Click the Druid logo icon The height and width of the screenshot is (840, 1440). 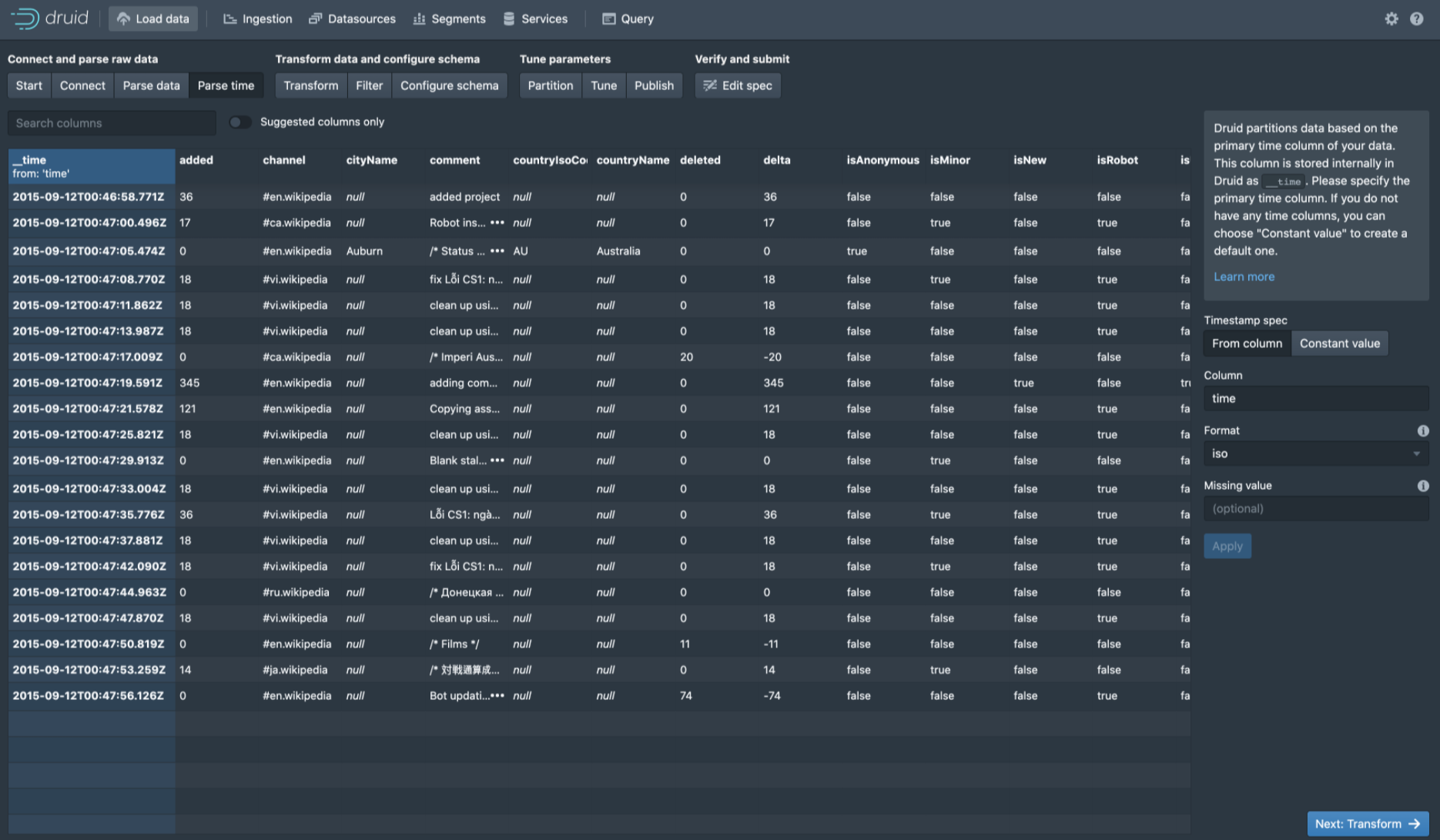point(25,18)
